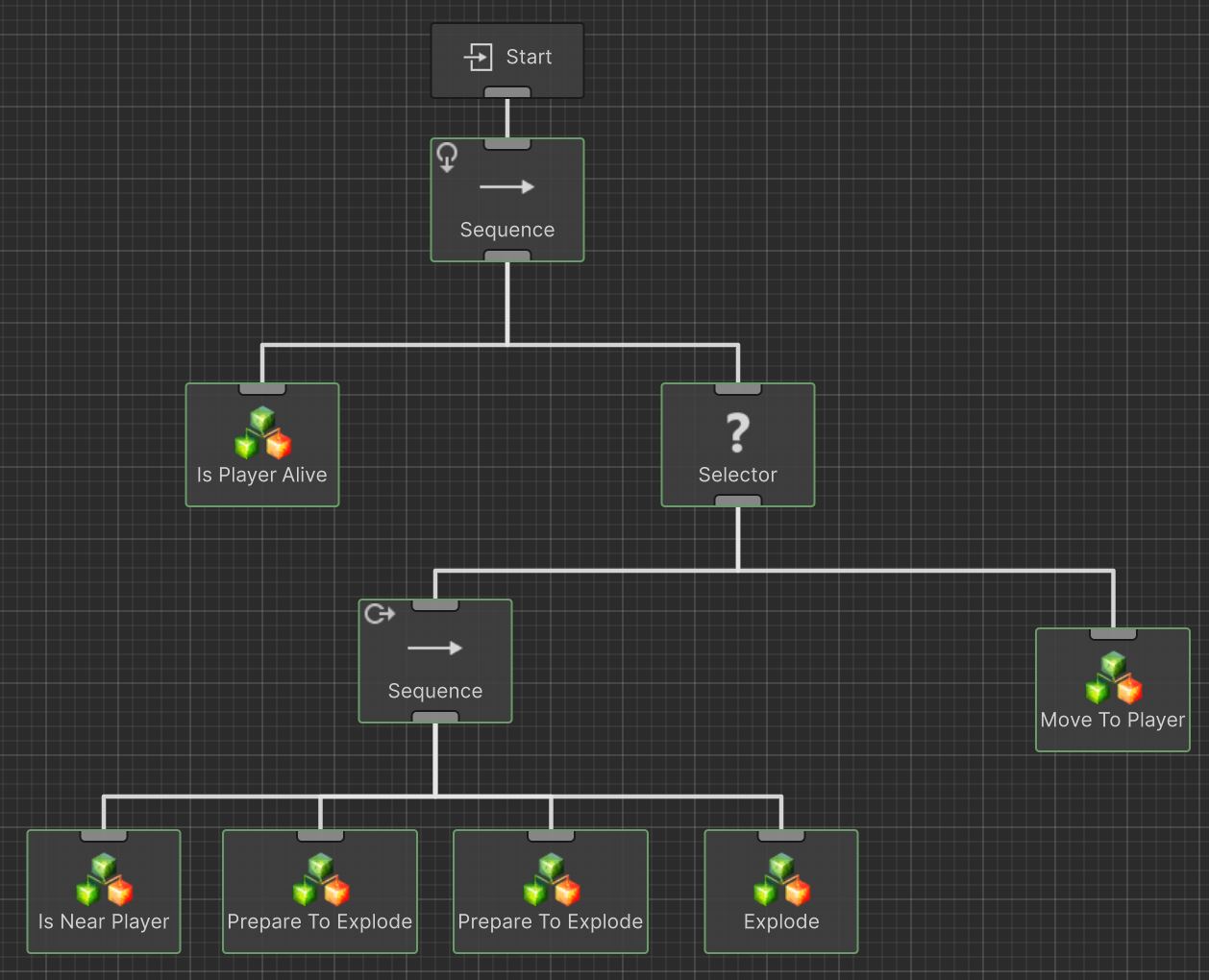Click the output port at the Selector's bottom
Screen dimensions: 1209x980
coord(738,501)
